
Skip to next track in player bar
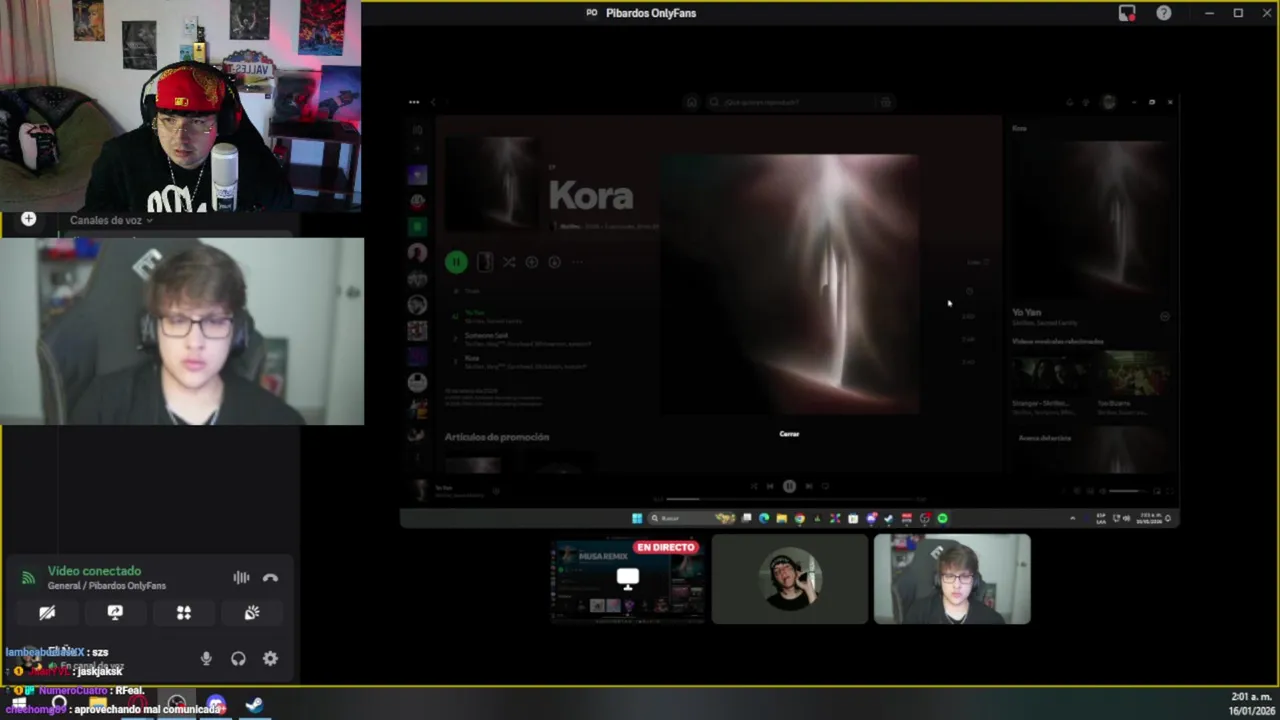click(x=808, y=486)
